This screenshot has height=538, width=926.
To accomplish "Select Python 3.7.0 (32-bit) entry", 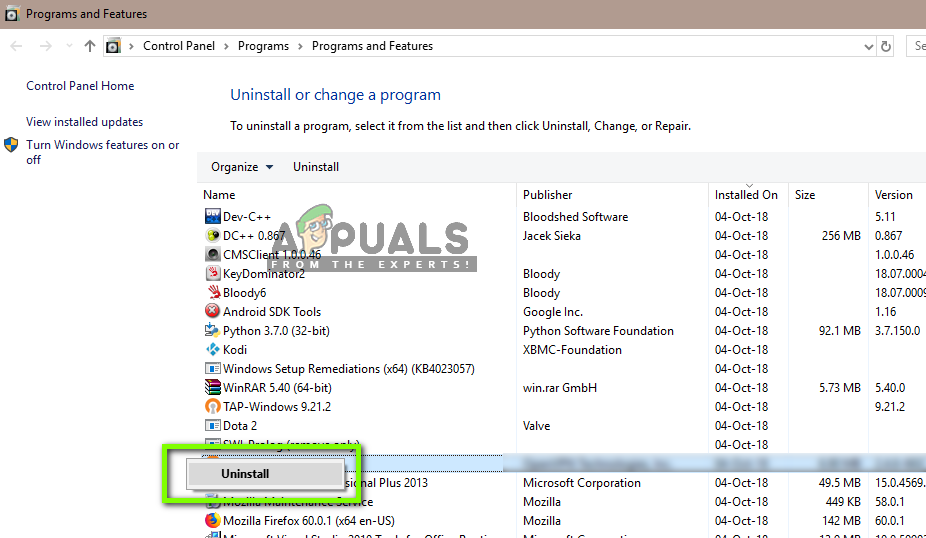I will [276, 331].
